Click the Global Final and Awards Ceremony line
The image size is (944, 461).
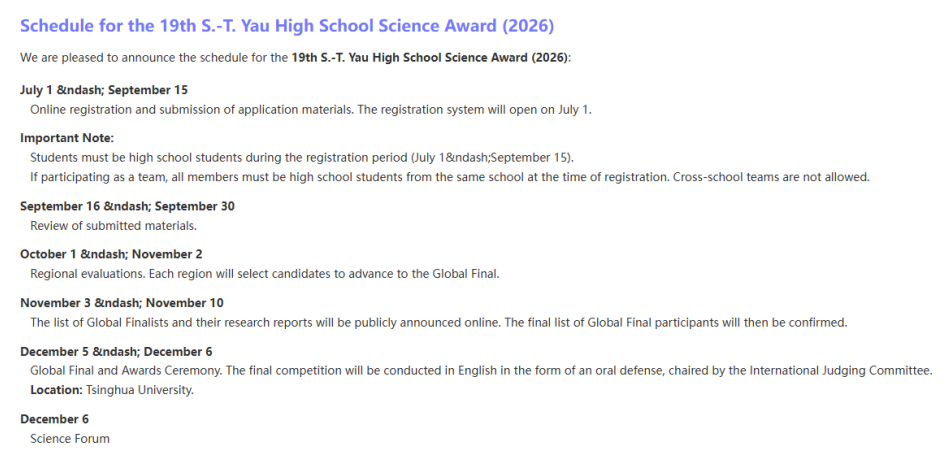pos(480,370)
